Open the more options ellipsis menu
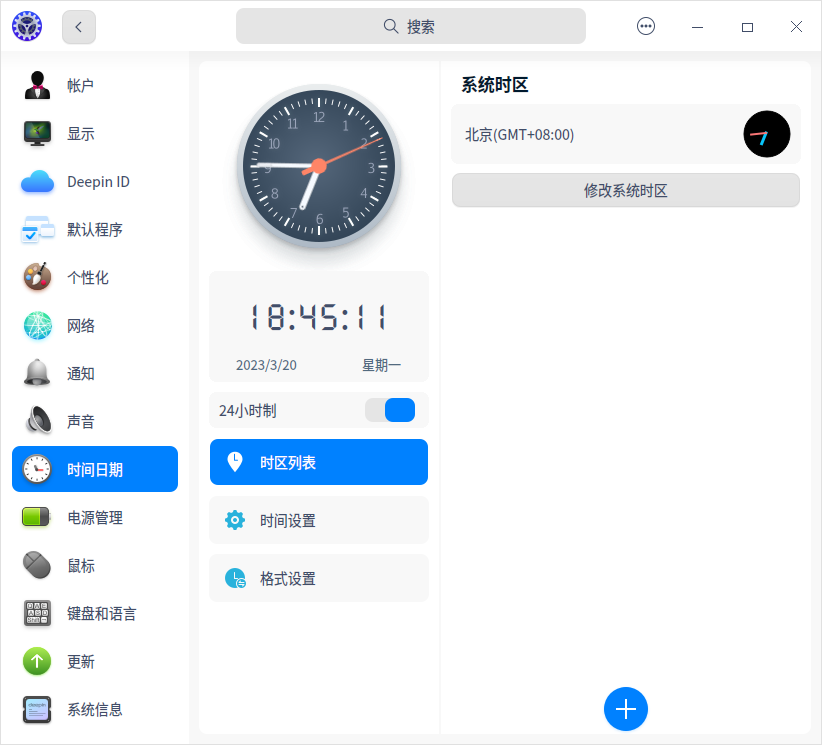Viewport: 822px width, 745px height. click(x=645, y=26)
